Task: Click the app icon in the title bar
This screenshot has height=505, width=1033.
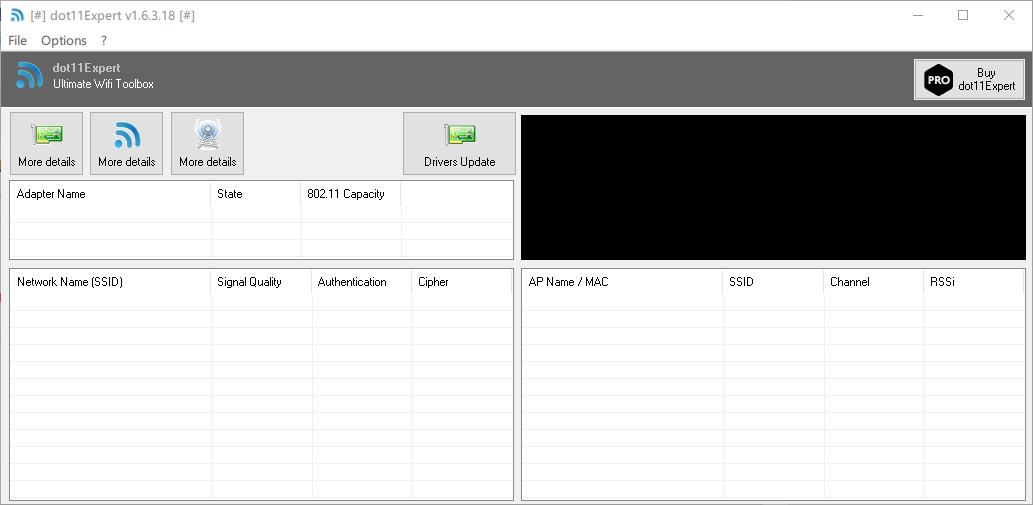Action: click(17, 15)
